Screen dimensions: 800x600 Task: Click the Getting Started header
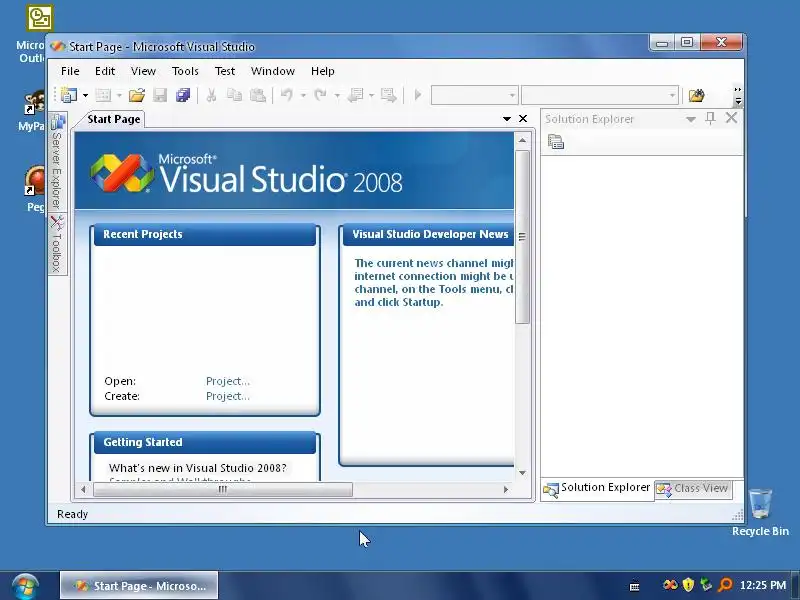pos(205,442)
